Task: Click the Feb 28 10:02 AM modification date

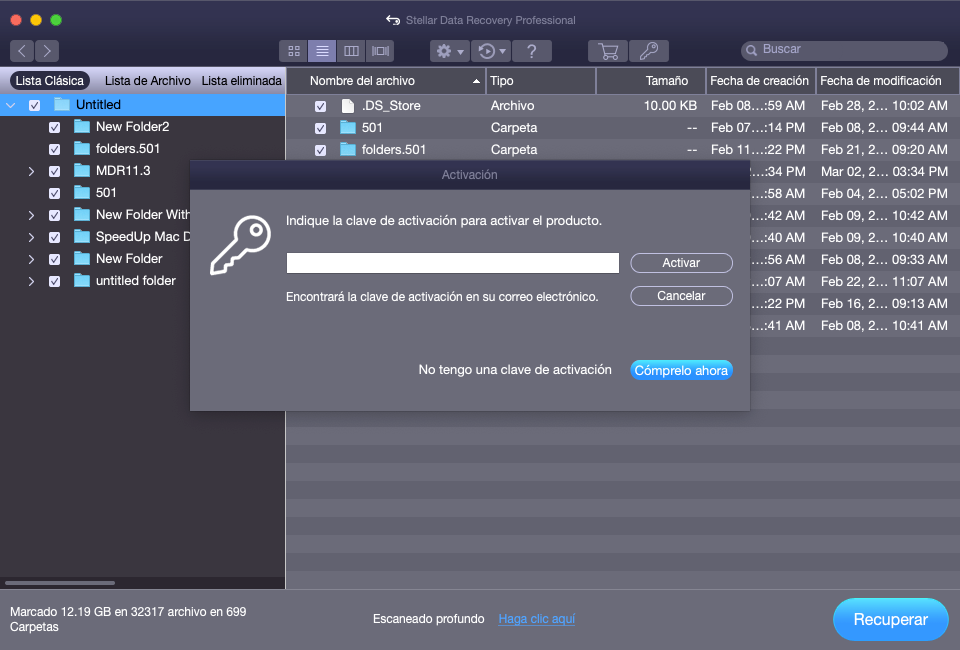Action: (x=884, y=106)
